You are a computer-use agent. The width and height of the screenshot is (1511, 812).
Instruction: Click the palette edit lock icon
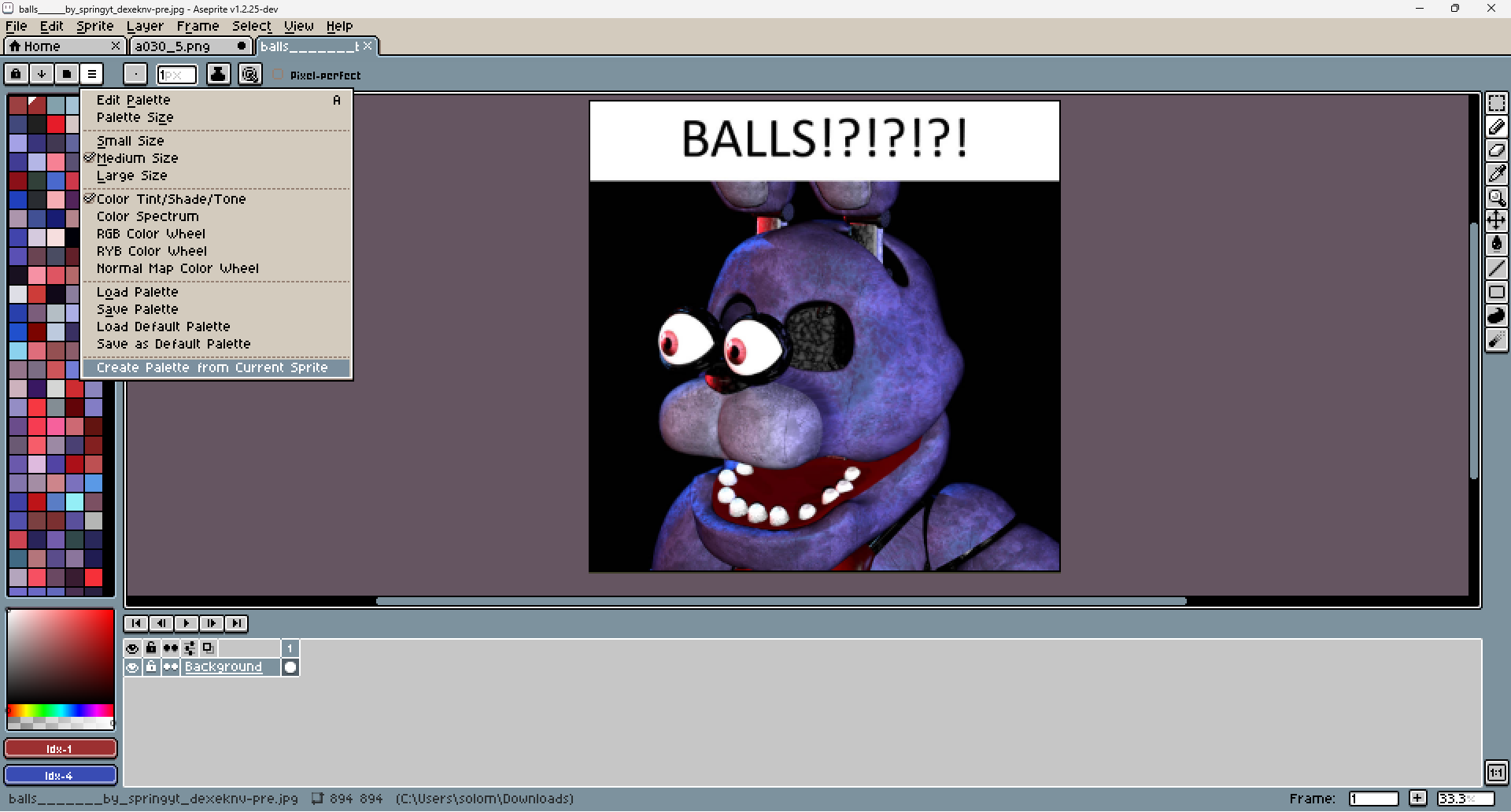[x=16, y=74]
